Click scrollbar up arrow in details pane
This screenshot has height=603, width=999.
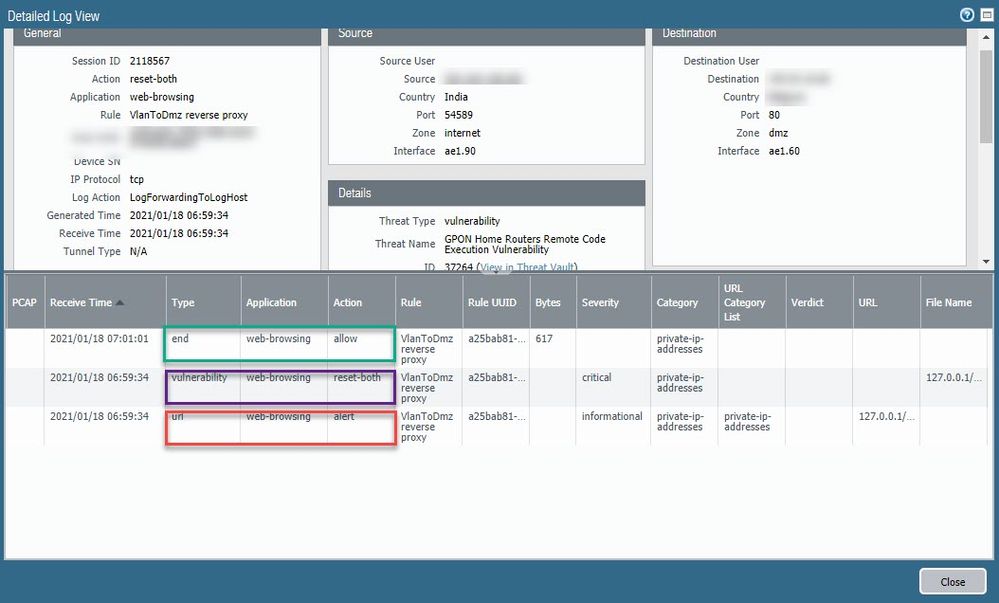(987, 39)
